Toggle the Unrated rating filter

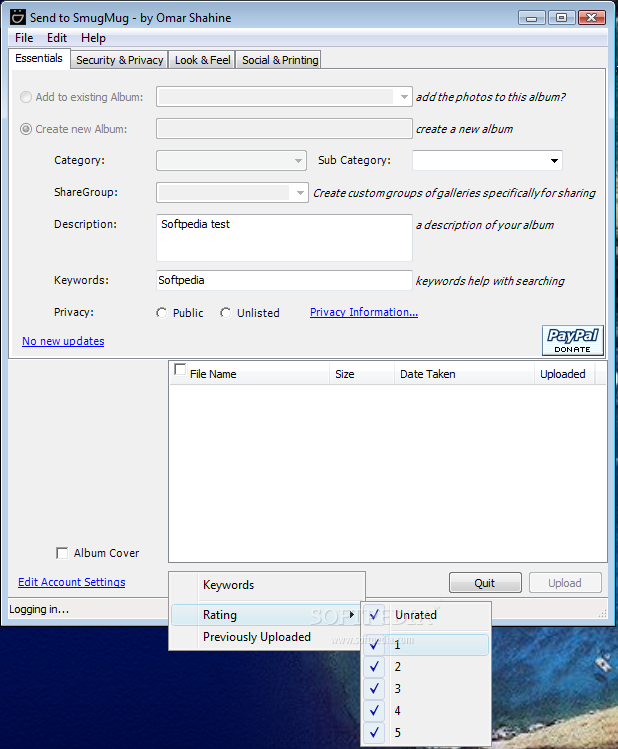click(426, 615)
